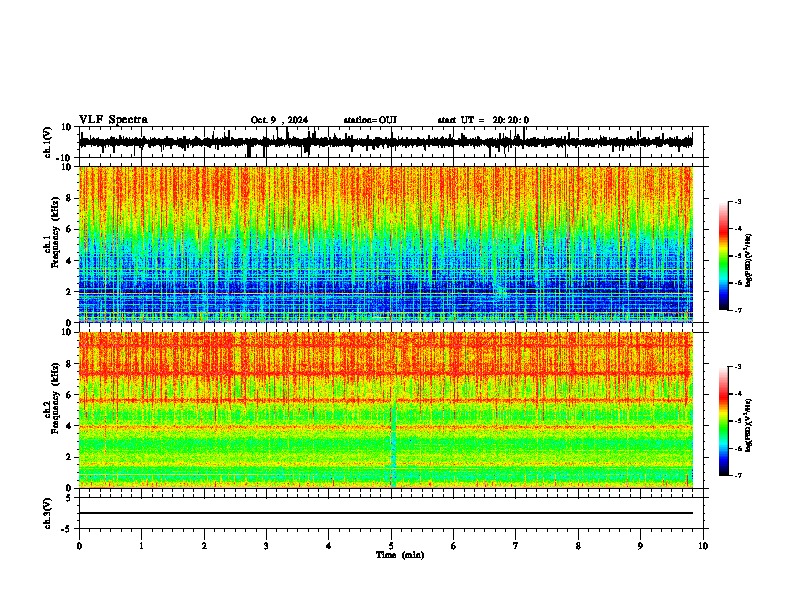Click the "station=OUI" header label

click(x=370, y=120)
